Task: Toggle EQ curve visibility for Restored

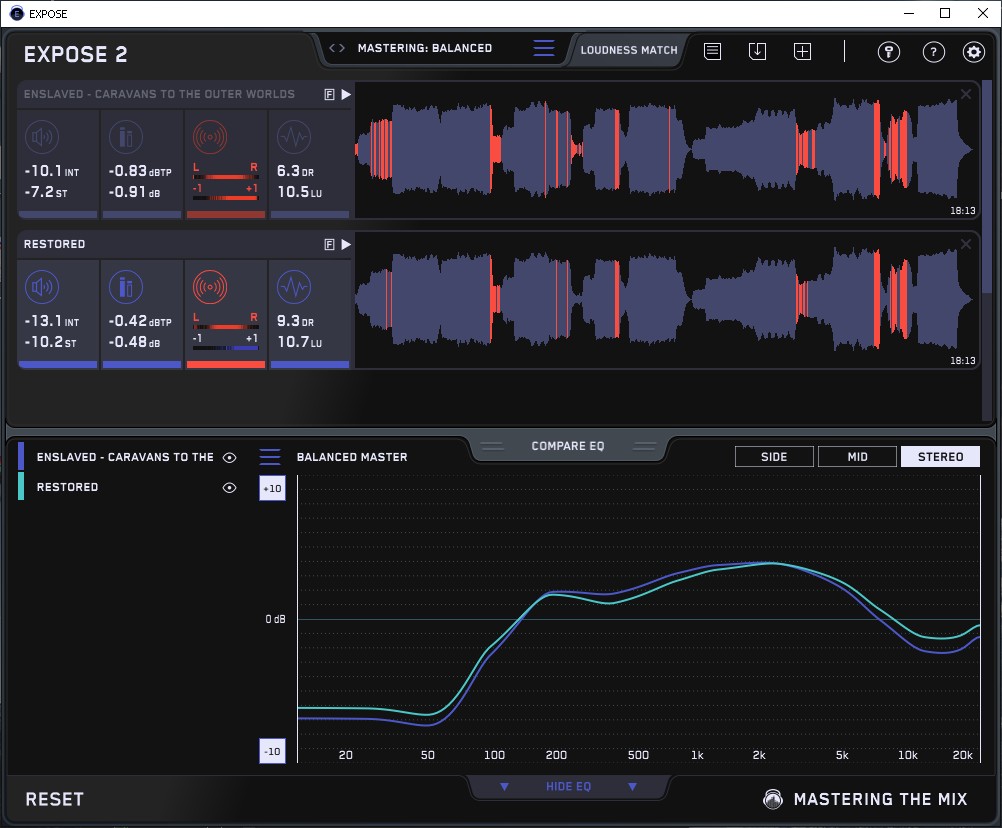Action: pyautogui.click(x=229, y=487)
